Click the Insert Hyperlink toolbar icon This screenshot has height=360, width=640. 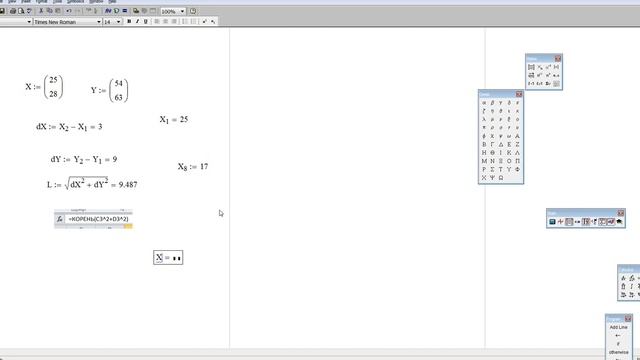[136, 11]
